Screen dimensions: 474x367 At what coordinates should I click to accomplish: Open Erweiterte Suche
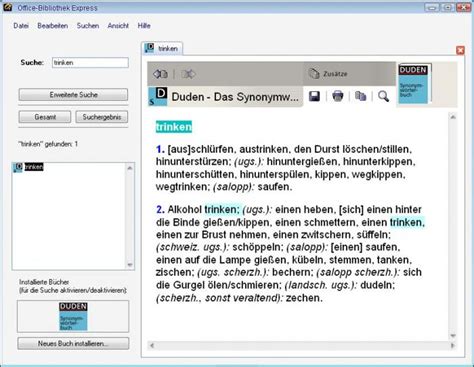(73, 95)
